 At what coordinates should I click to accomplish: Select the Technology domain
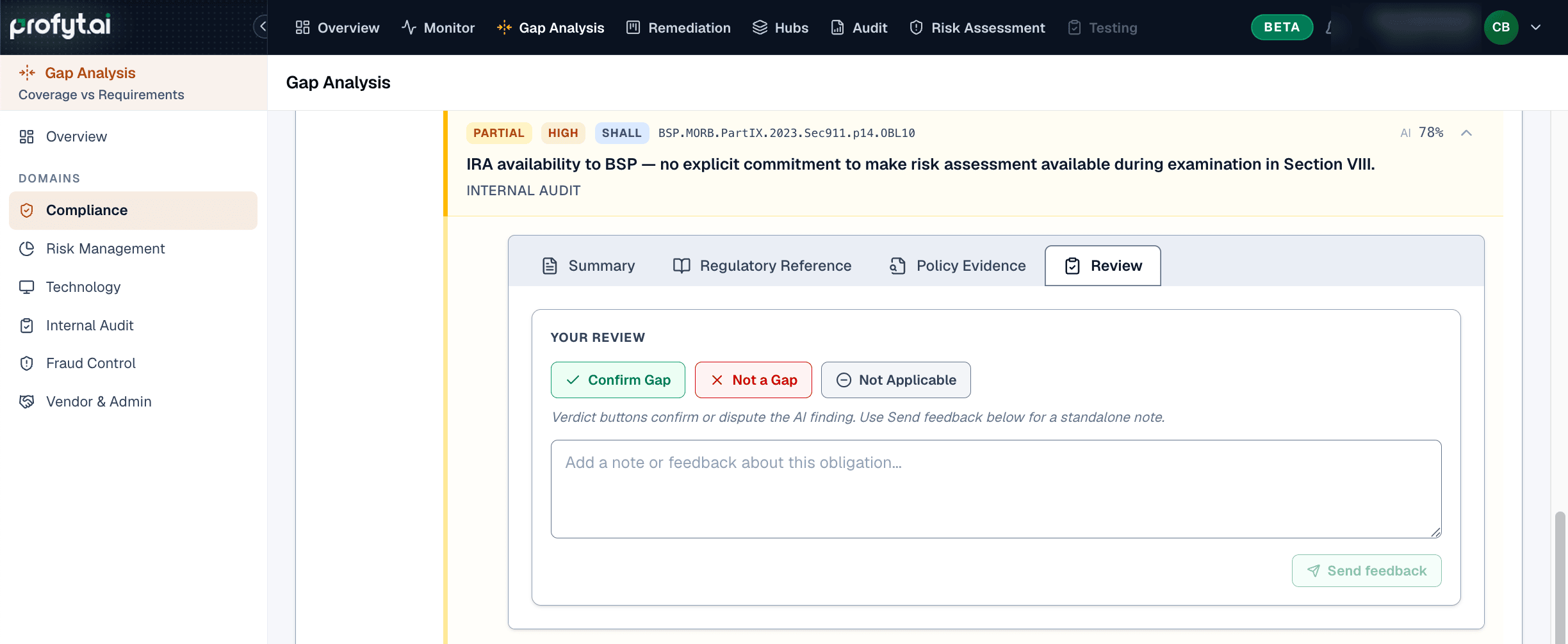tap(133, 287)
